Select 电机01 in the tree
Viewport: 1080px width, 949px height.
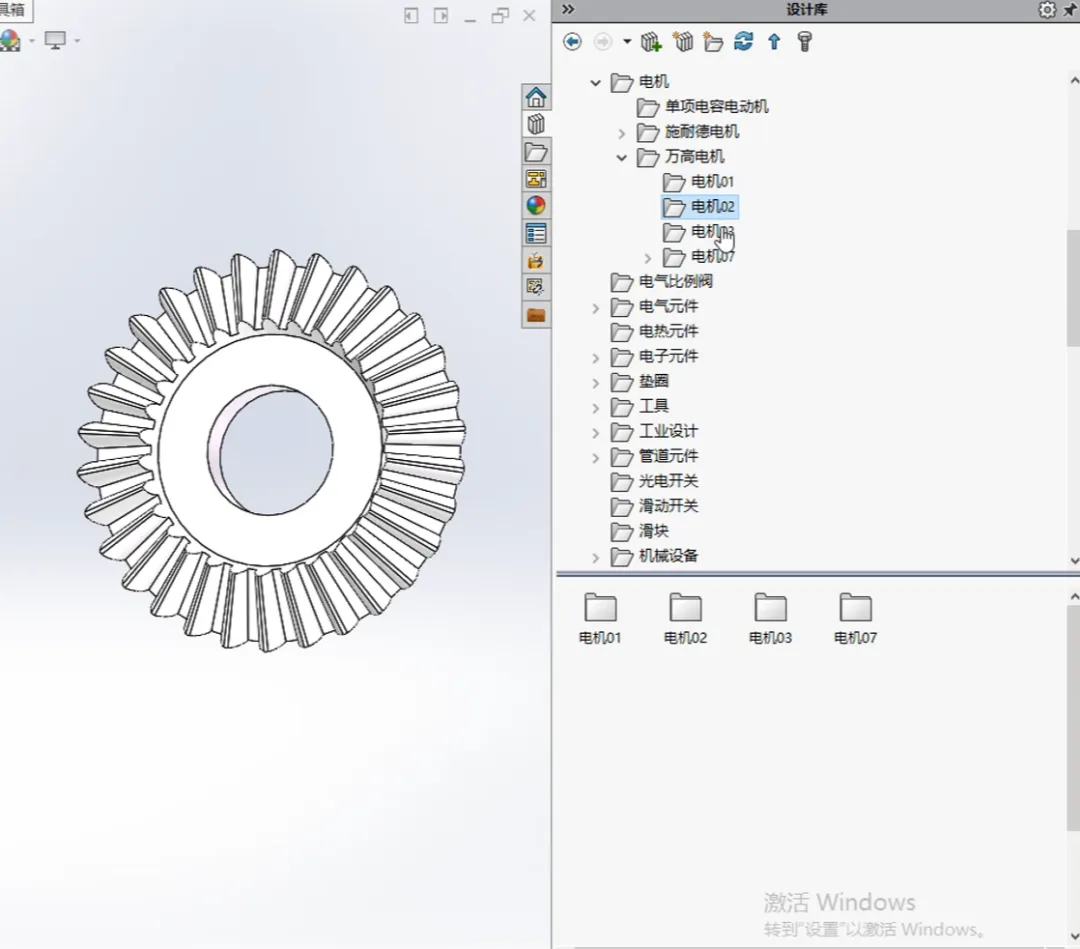(699, 182)
